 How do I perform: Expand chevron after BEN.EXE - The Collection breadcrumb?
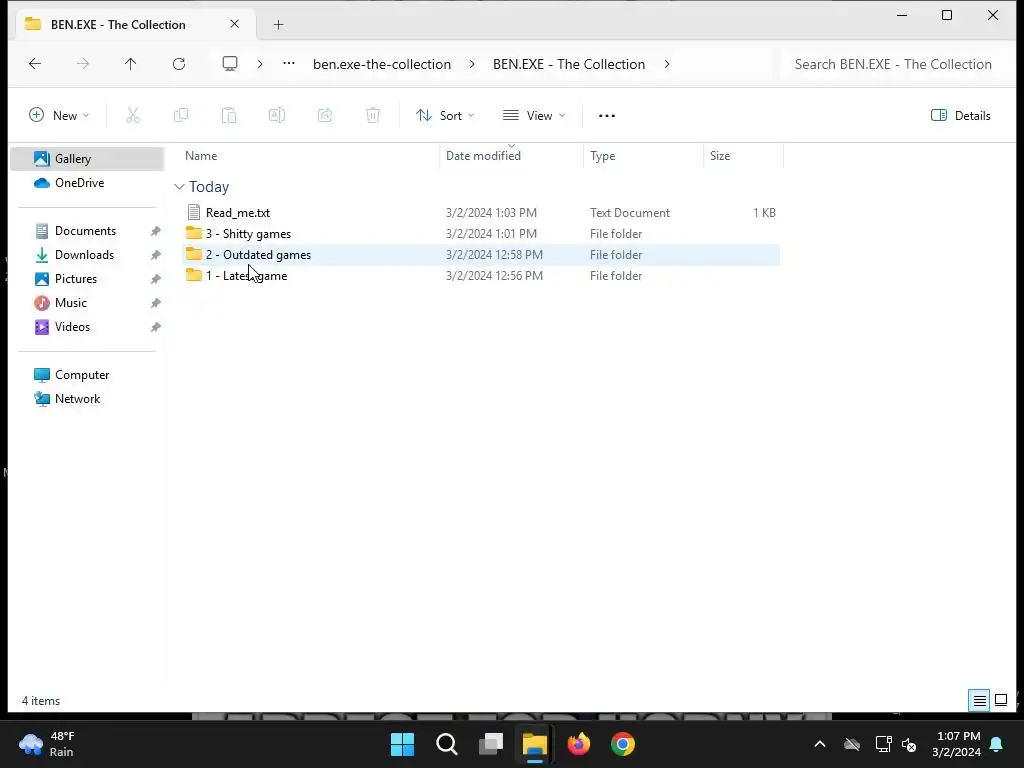(x=667, y=64)
